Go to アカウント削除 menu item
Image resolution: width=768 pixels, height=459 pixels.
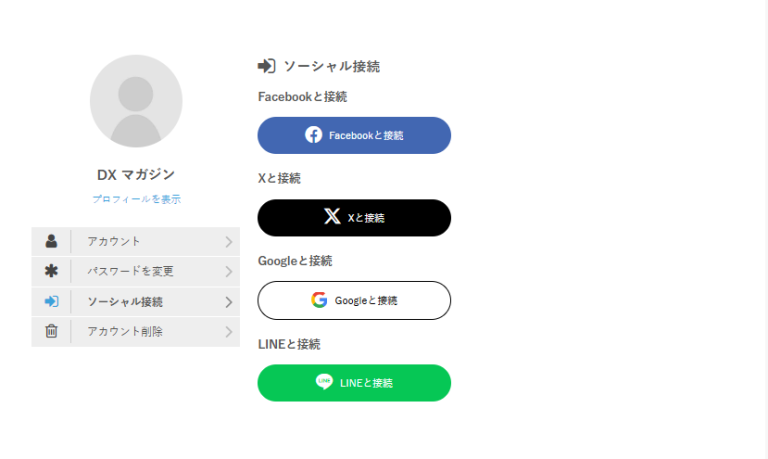click(125, 331)
